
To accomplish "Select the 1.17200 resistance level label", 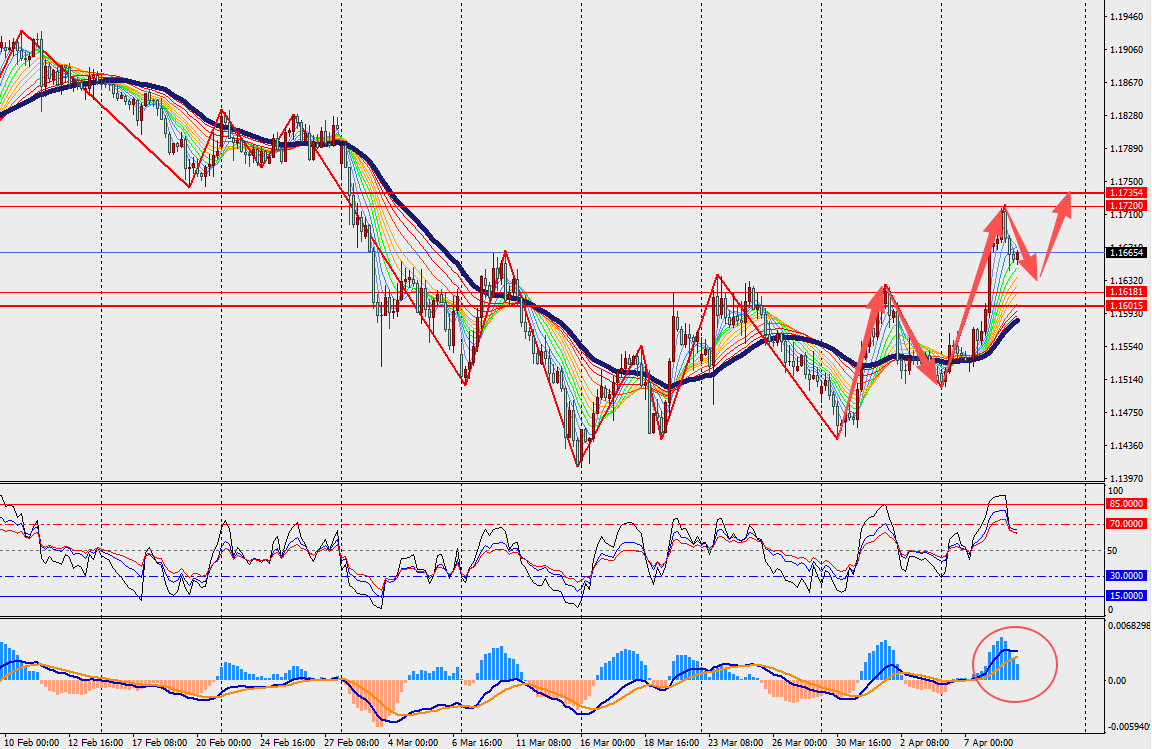I will point(1125,206).
